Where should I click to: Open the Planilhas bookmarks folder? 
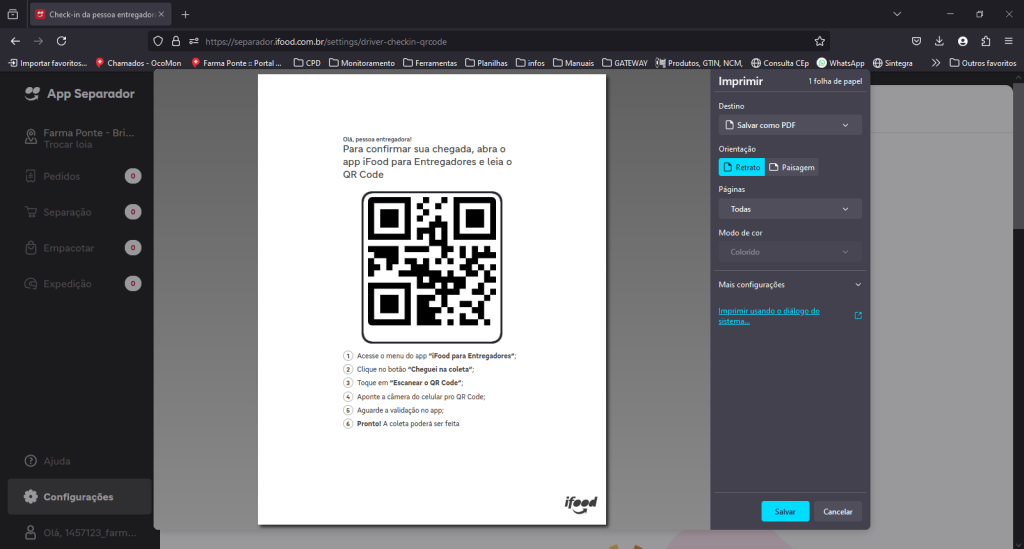486,63
